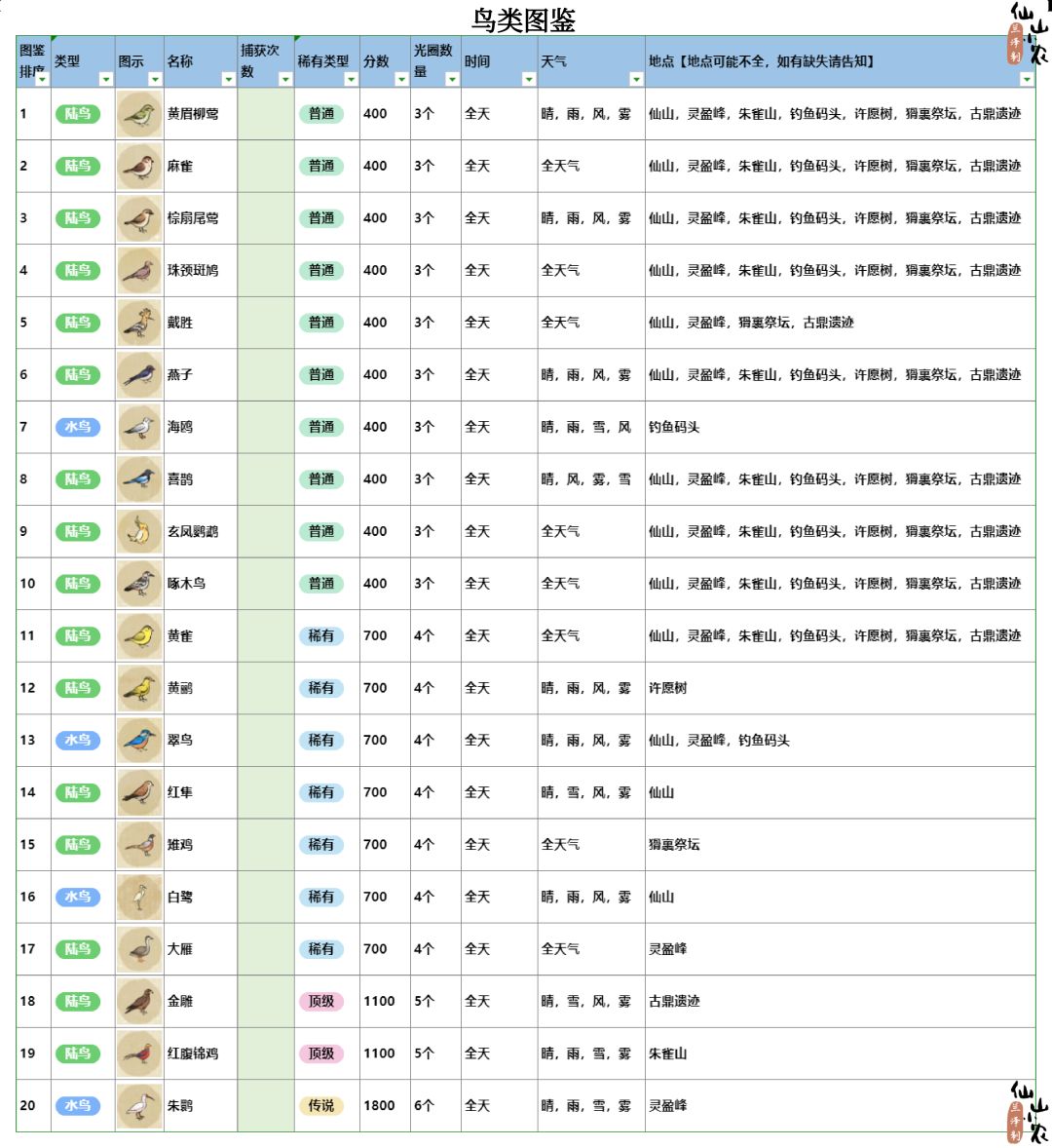Click the 黄眉柳莺 bird icon in row 1
Viewport: 1052px width, 1148px height.
pos(139,114)
